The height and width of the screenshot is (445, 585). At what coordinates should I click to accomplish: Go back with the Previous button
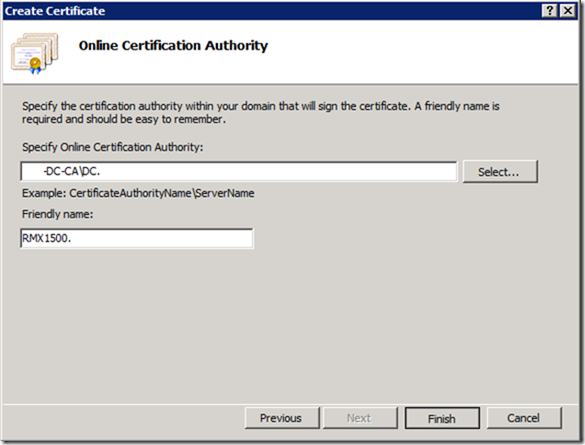pos(282,418)
